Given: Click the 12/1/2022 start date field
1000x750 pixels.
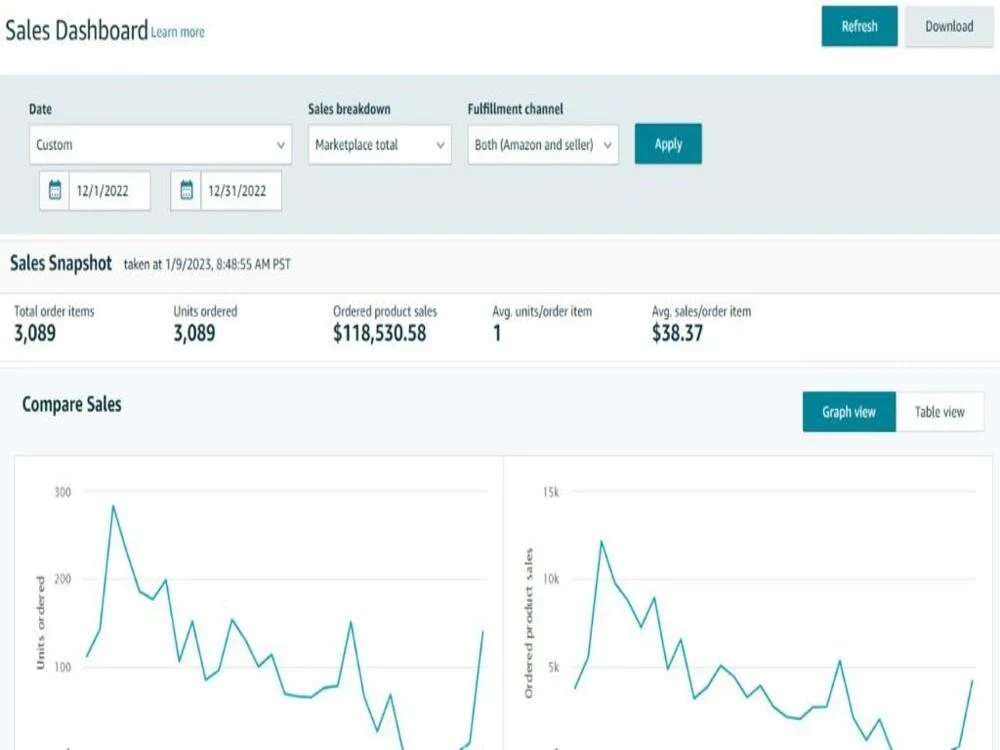Looking at the screenshot, I should pos(110,190).
